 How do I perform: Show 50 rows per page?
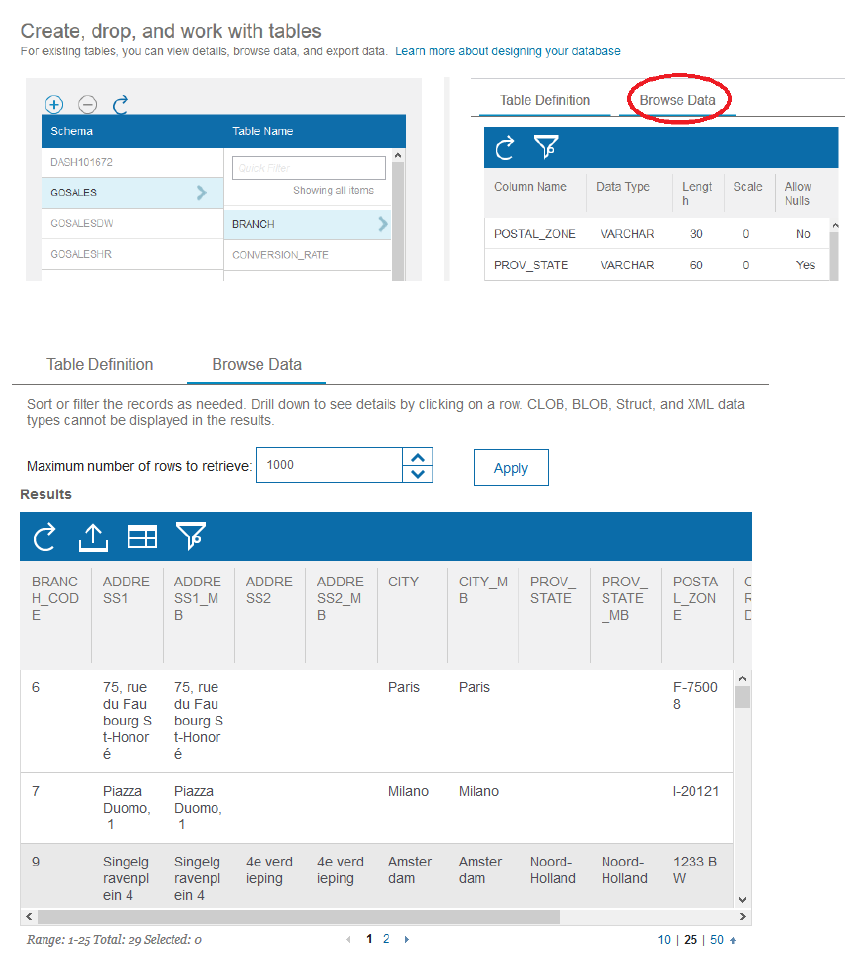[717, 940]
